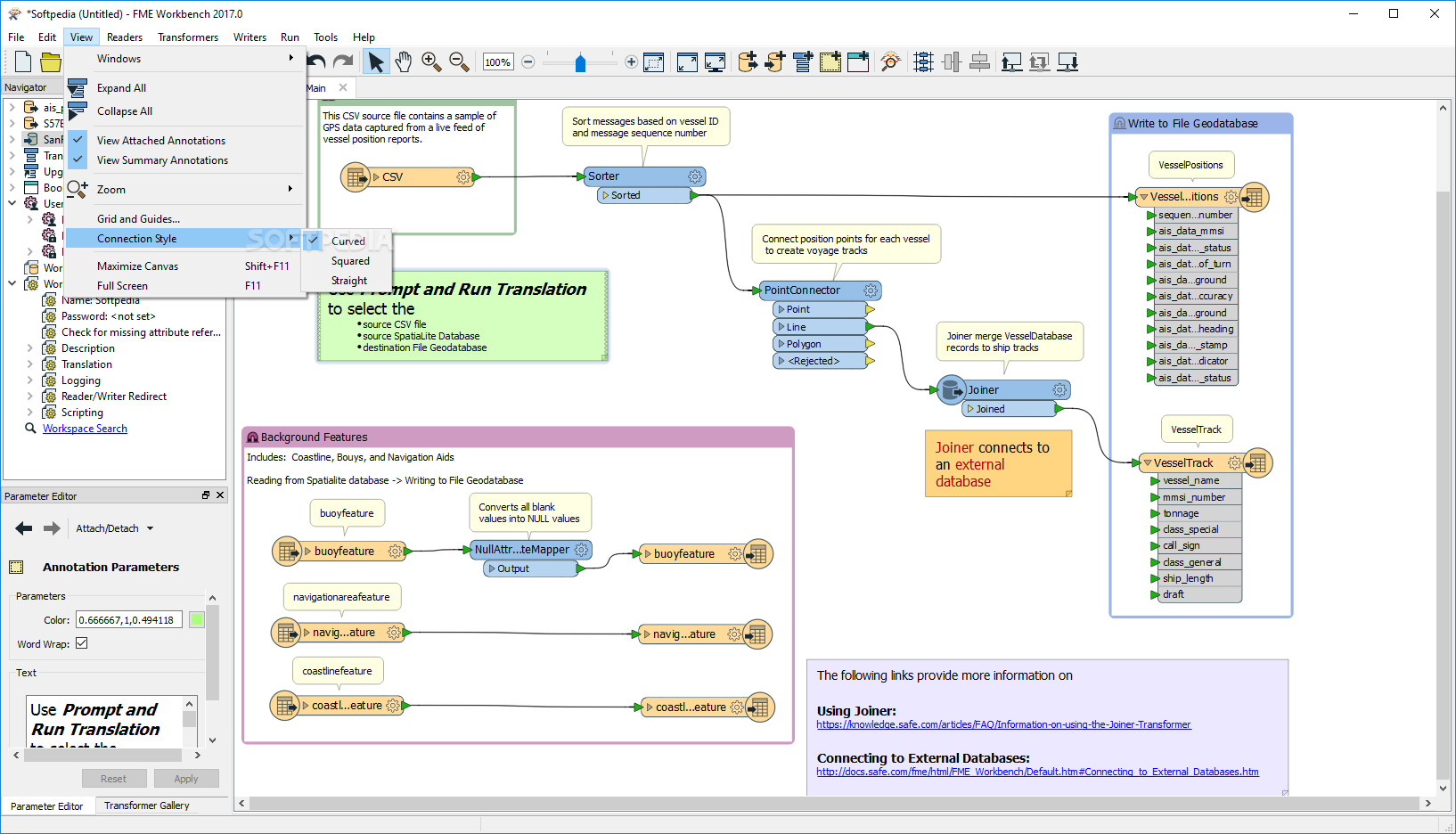The image size is (1456, 834).
Task: Click the Add Writer icon
Action: (x=775, y=61)
